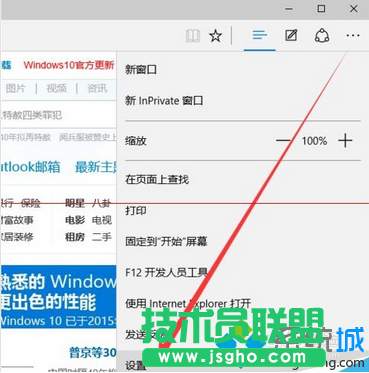Open the 家居装修 link
The height and width of the screenshot is (373, 369).
[17, 237]
